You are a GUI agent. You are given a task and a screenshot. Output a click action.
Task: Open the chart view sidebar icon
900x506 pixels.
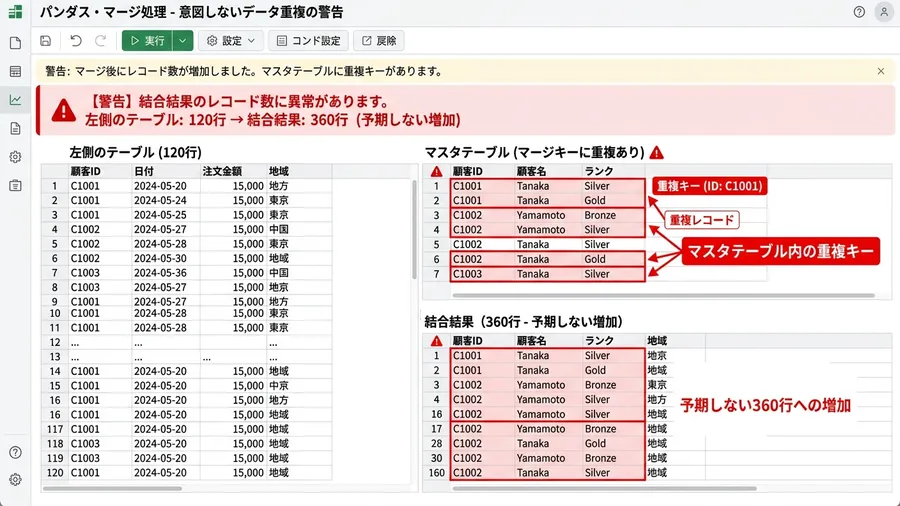tap(15, 100)
